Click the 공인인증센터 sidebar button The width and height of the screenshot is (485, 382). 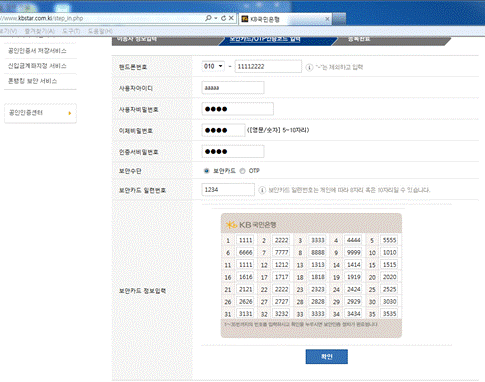[40, 113]
